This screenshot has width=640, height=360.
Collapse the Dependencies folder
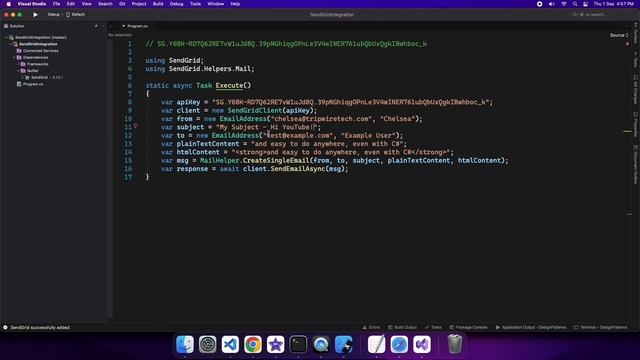[15, 58]
